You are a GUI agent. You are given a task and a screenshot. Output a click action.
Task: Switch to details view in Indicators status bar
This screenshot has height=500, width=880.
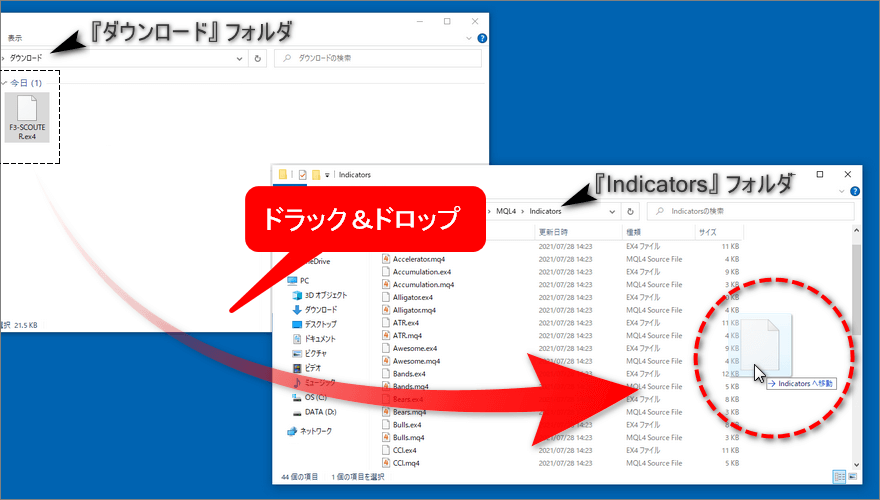point(840,477)
